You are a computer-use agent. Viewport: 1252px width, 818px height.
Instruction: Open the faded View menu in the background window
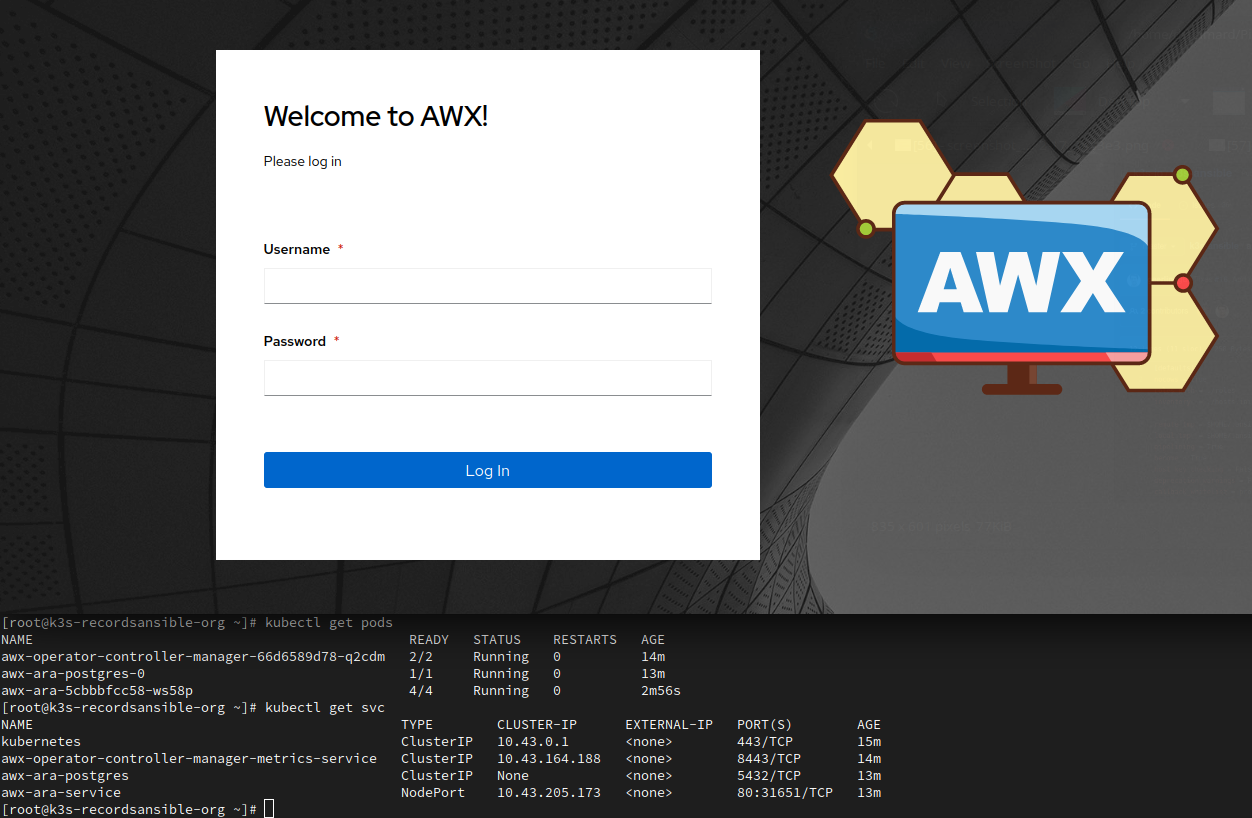(955, 63)
